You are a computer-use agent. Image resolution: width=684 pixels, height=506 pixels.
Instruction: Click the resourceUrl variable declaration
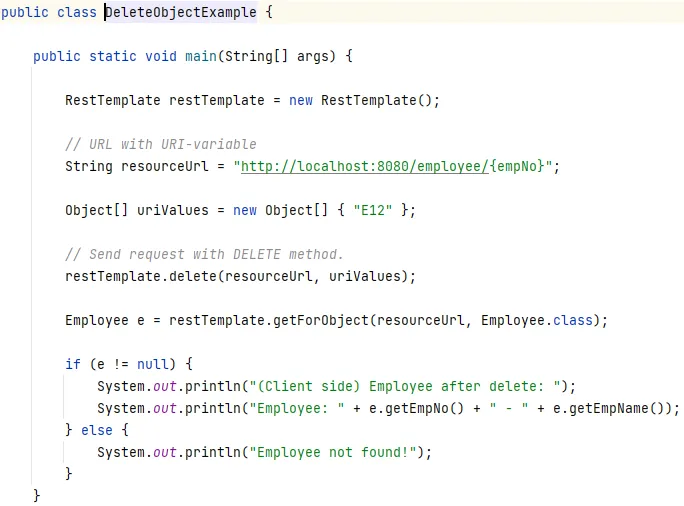pyautogui.click(x=165, y=166)
